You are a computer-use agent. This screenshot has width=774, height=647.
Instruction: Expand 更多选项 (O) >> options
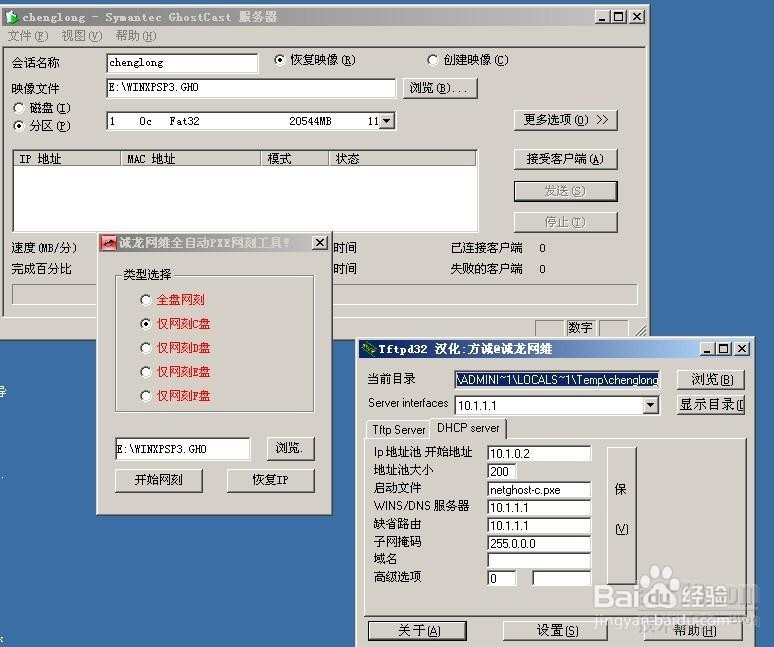tap(565, 120)
